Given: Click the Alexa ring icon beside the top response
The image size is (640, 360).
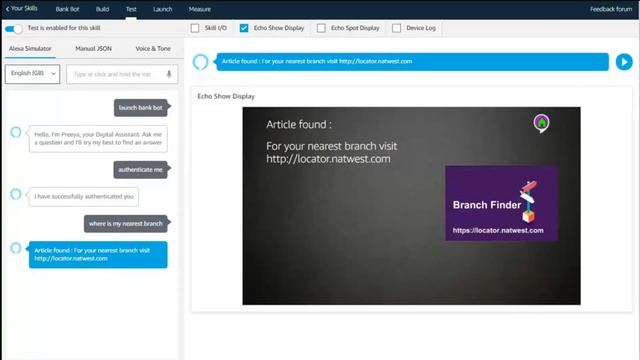Looking at the screenshot, I should click(x=200, y=62).
